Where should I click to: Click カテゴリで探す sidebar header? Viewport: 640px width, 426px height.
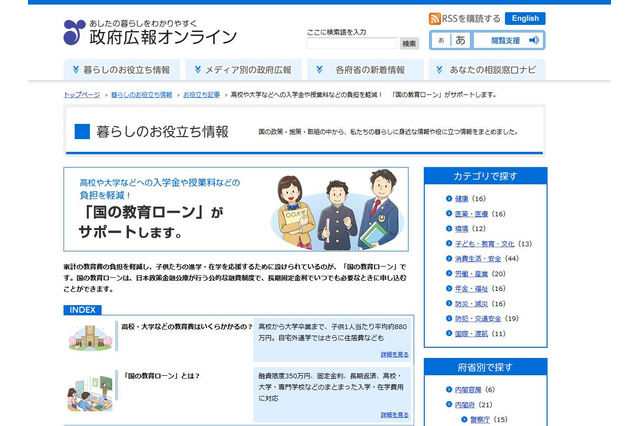[485, 176]
